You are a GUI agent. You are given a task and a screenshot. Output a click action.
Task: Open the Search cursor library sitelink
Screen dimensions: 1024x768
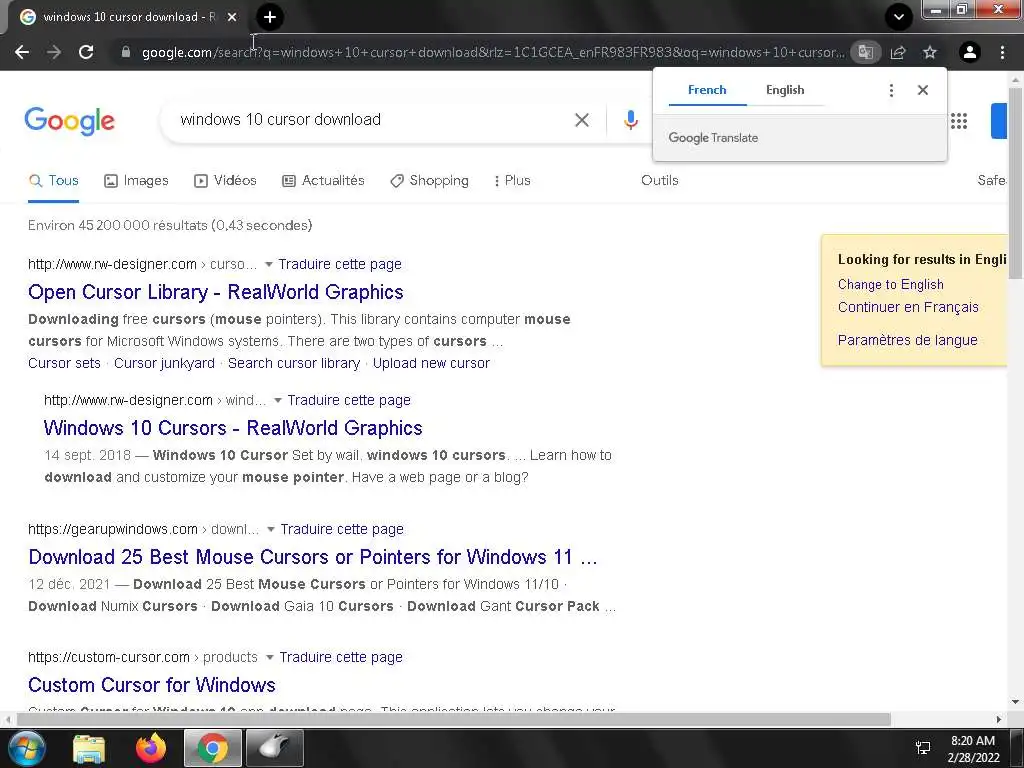tap(294, 363)
